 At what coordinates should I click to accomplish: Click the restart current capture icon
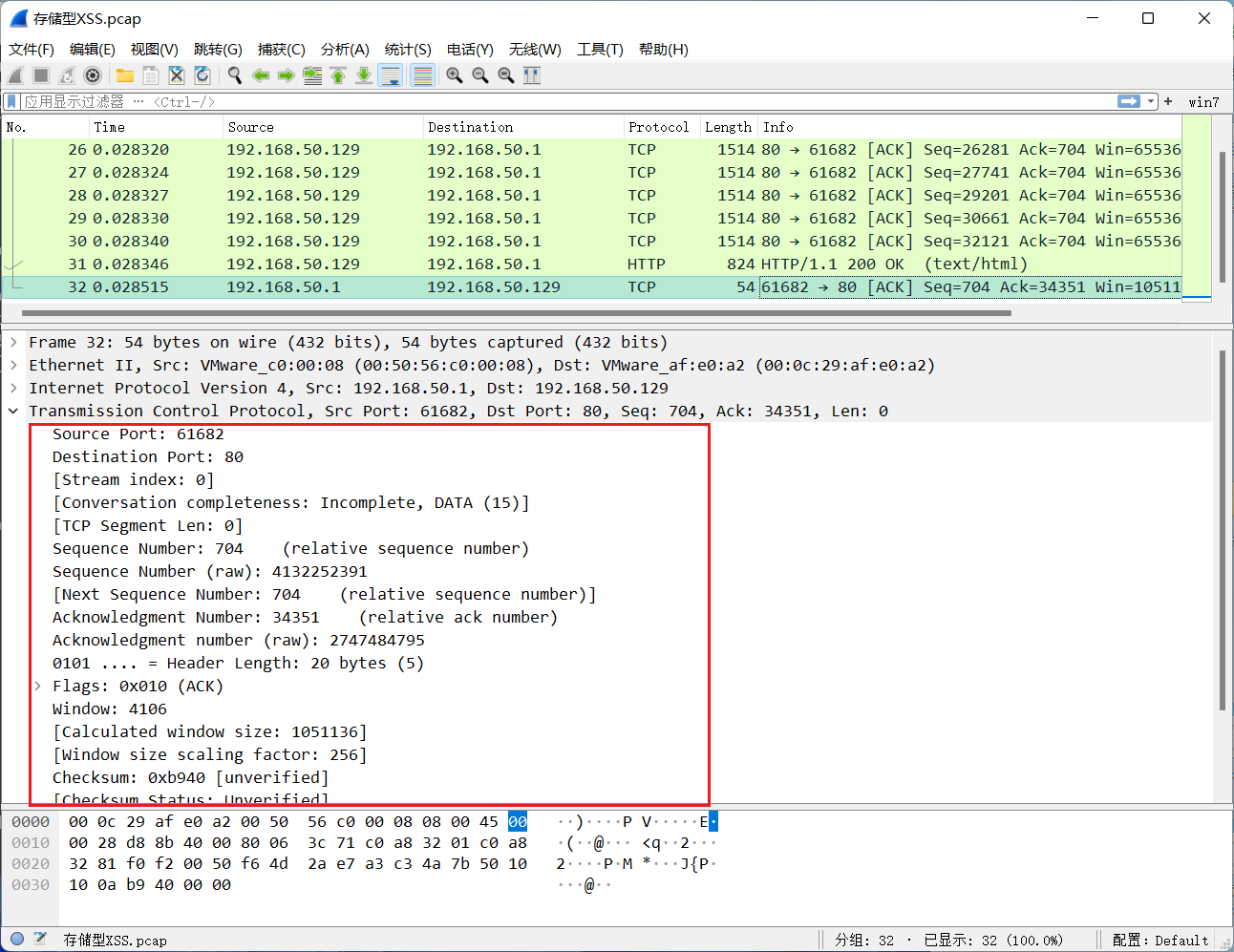coord(67,75)
